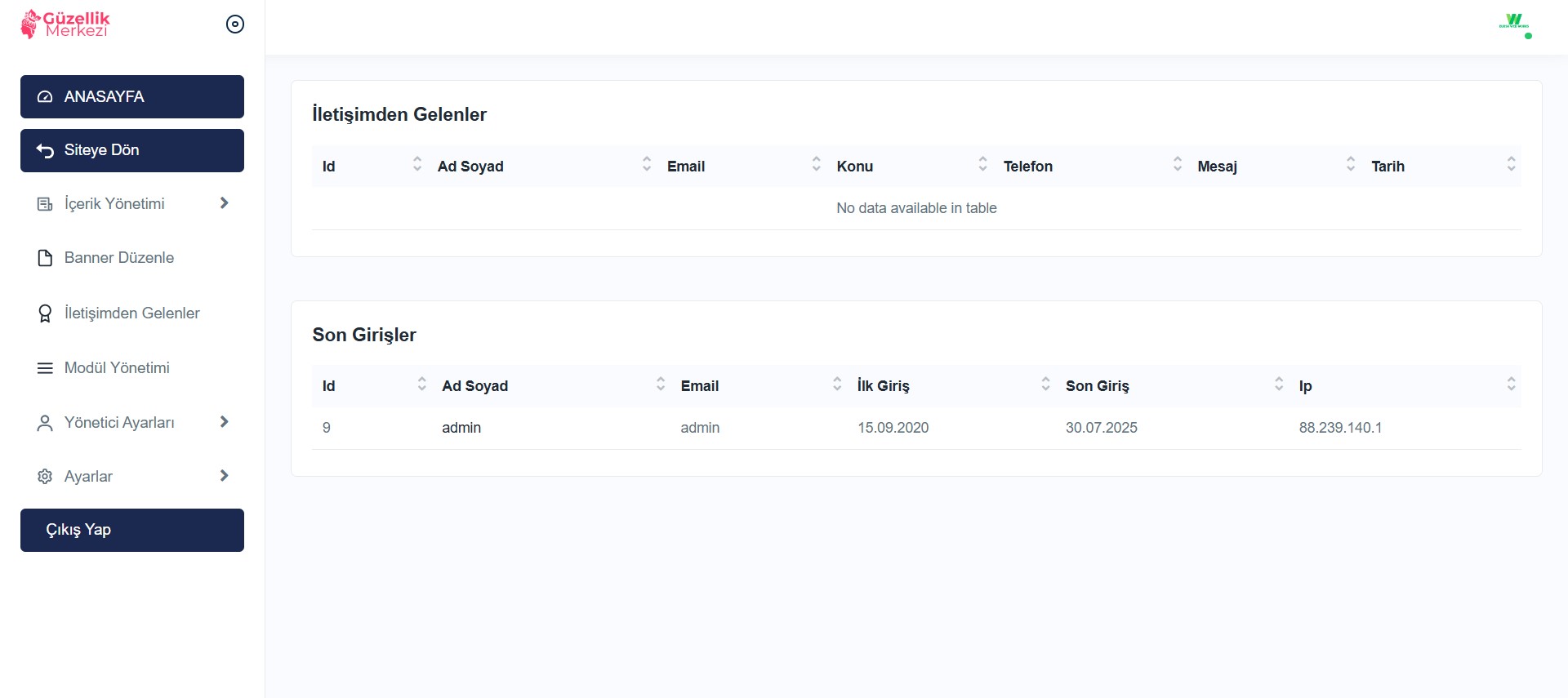Click the admin row in Son Girişler

(461, 428)
